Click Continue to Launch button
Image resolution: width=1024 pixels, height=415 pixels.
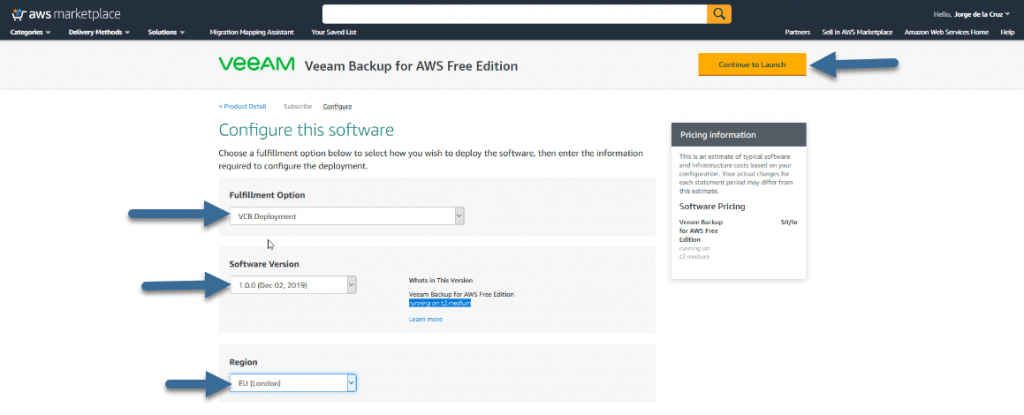point(752,65)
